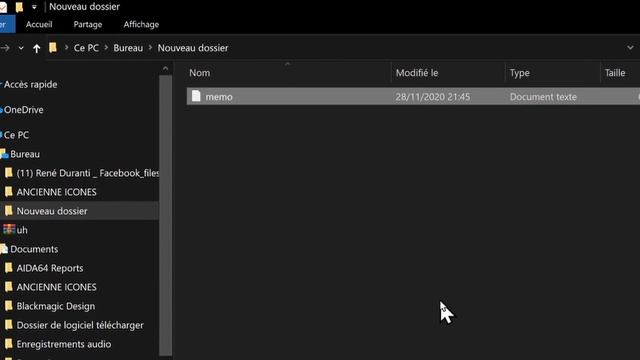Click title bar folder icon
Image resolution: width=640 pixels, height=360 pixels.
tap(19, 7)
